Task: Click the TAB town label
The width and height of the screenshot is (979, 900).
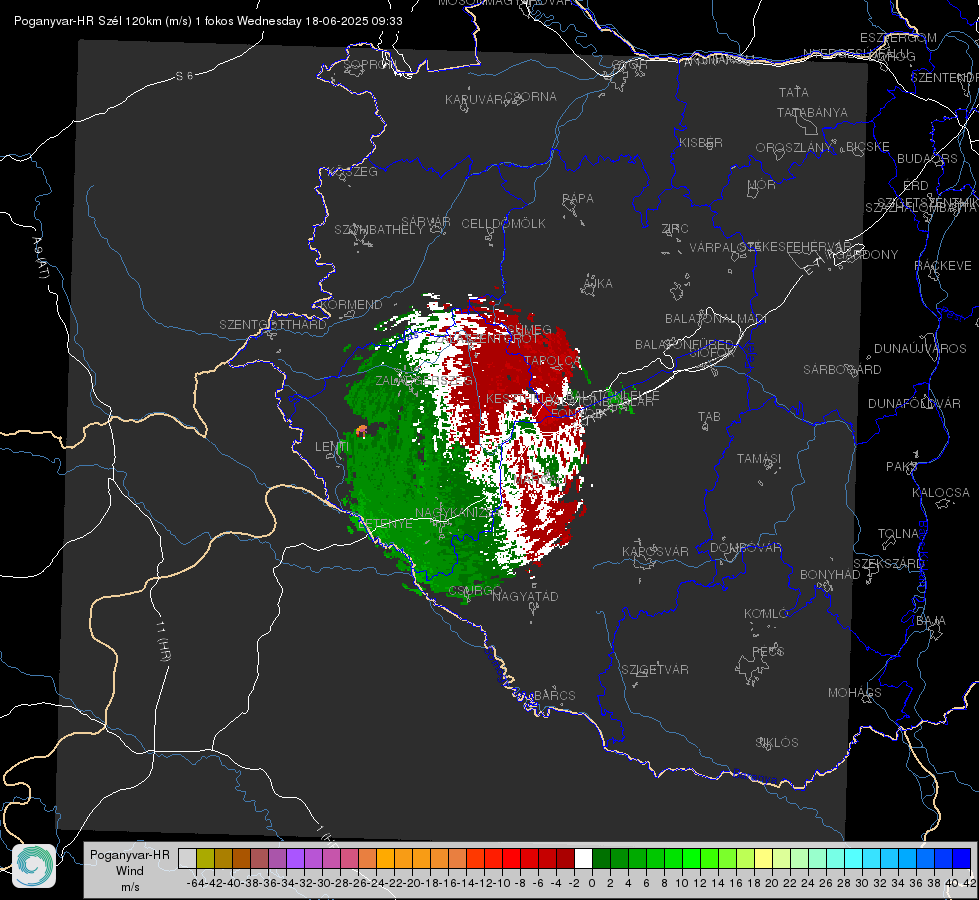Action: [x=709, y=416]
